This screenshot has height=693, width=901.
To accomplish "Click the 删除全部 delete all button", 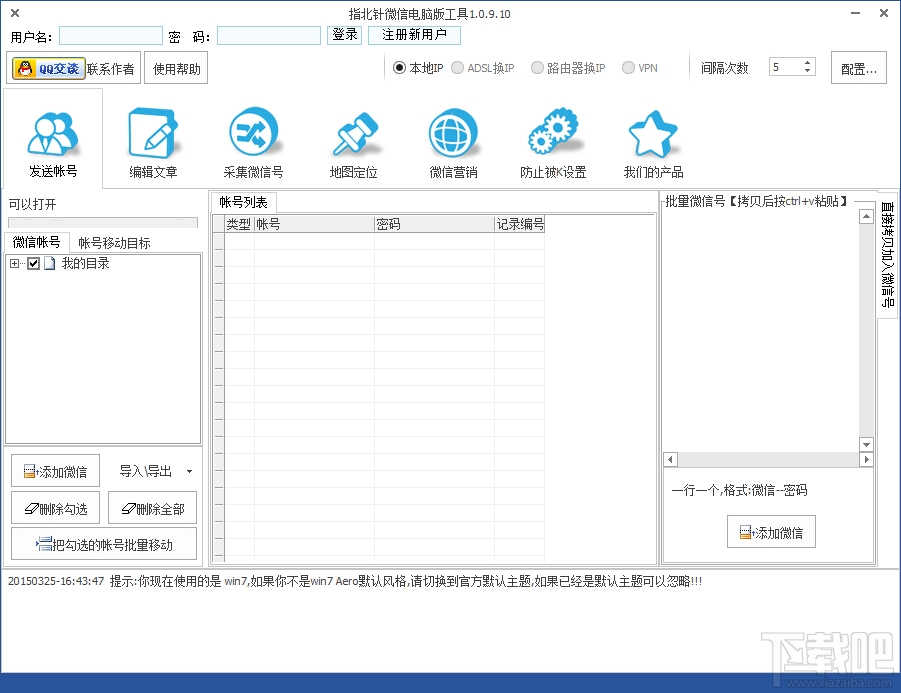I will [x=153, y=509].
